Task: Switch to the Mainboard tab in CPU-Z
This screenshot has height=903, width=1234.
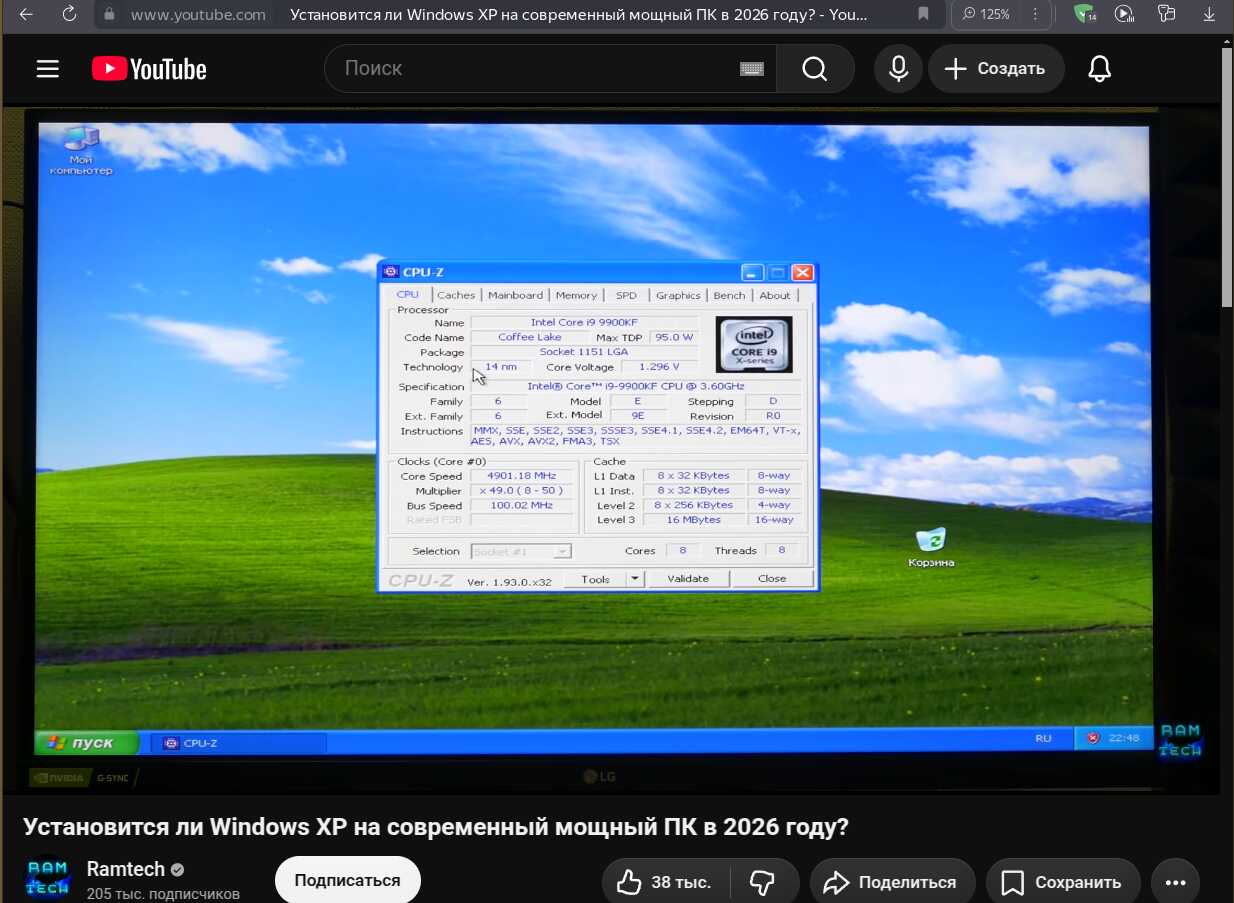Action: [515, 295]
